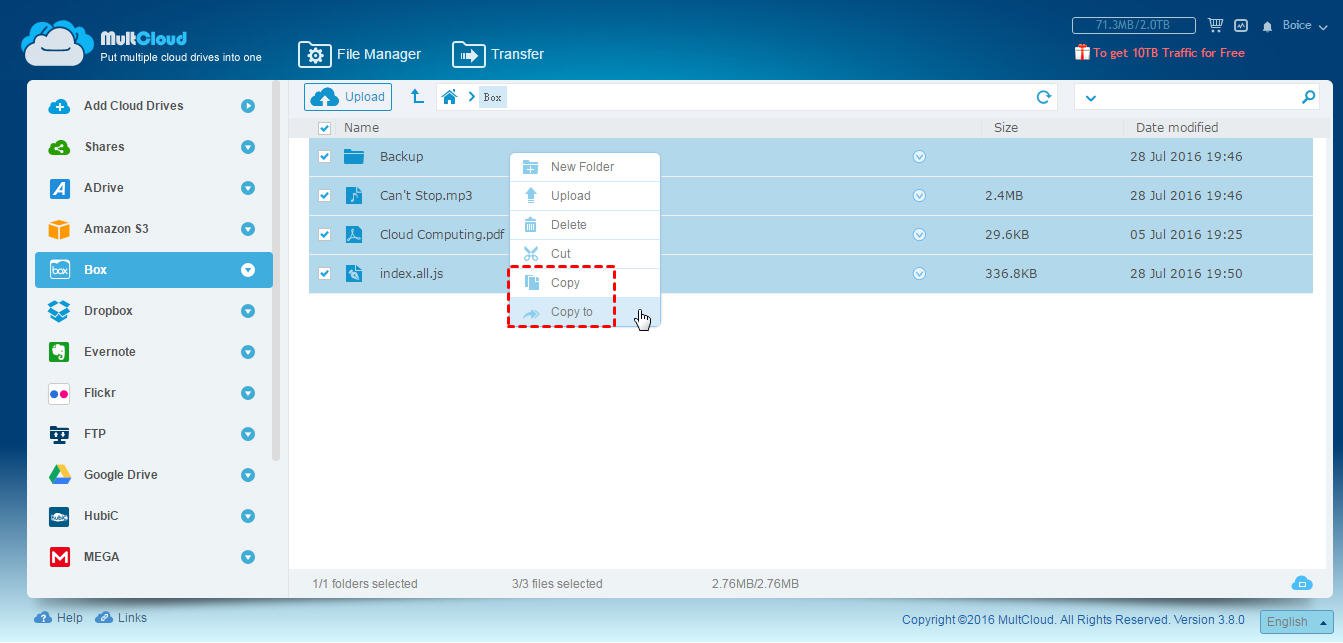Click the red gift box icon

pyautogui.click(x=1082, y=52)
